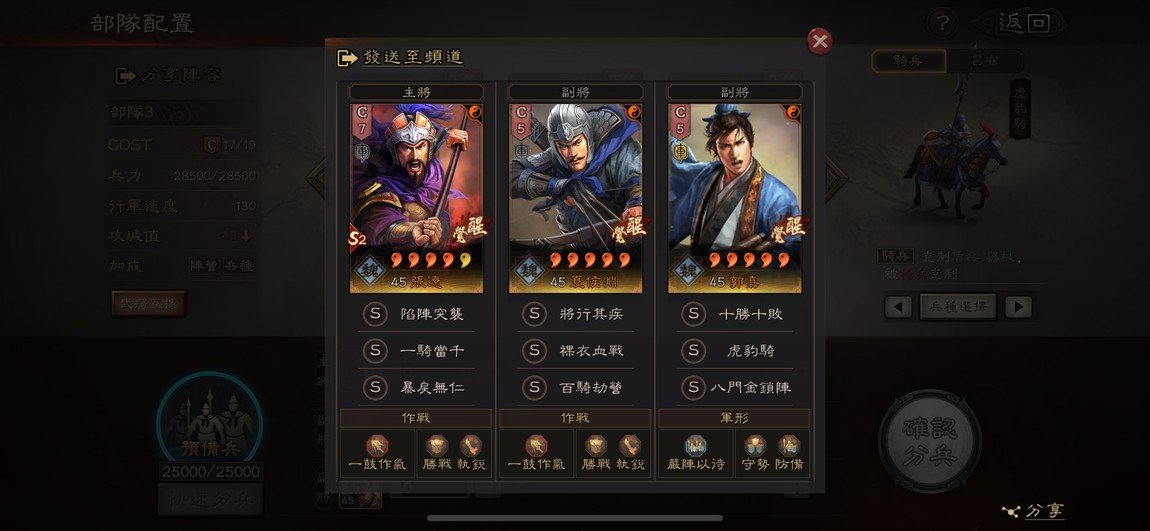Select the 張遼 general card
1150x531 pixels.
[x=417, y=198]
